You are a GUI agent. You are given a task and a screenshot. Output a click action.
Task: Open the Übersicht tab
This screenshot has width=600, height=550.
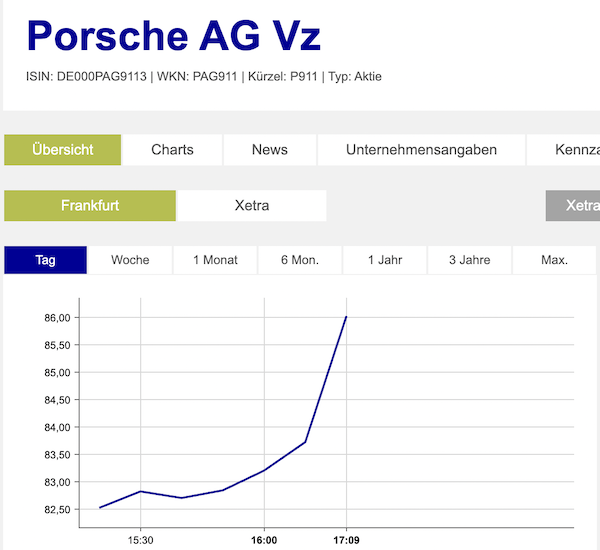pyautogui.click(x=62, y=150)
